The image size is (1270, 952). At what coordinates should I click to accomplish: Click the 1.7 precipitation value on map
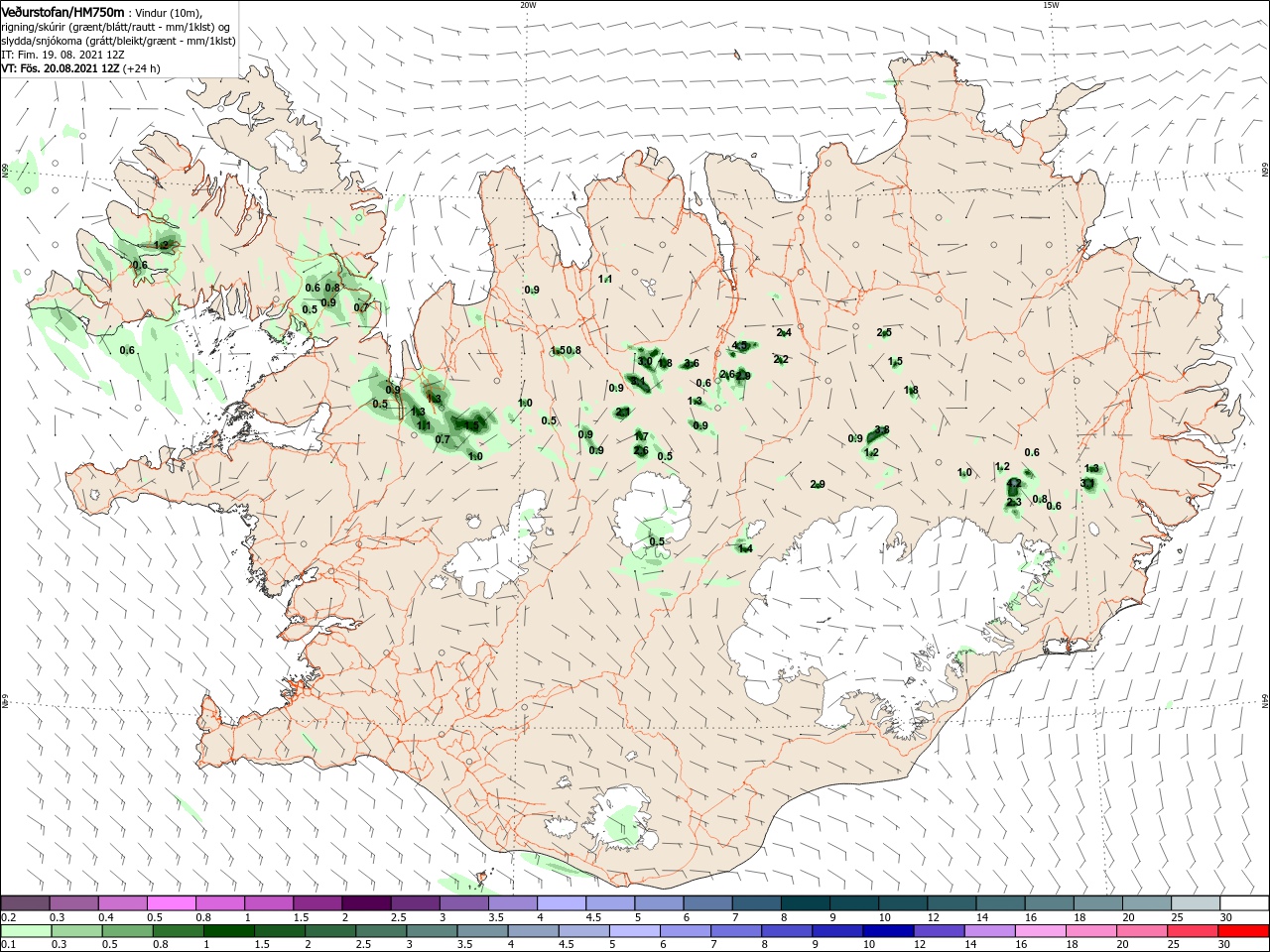641,436
